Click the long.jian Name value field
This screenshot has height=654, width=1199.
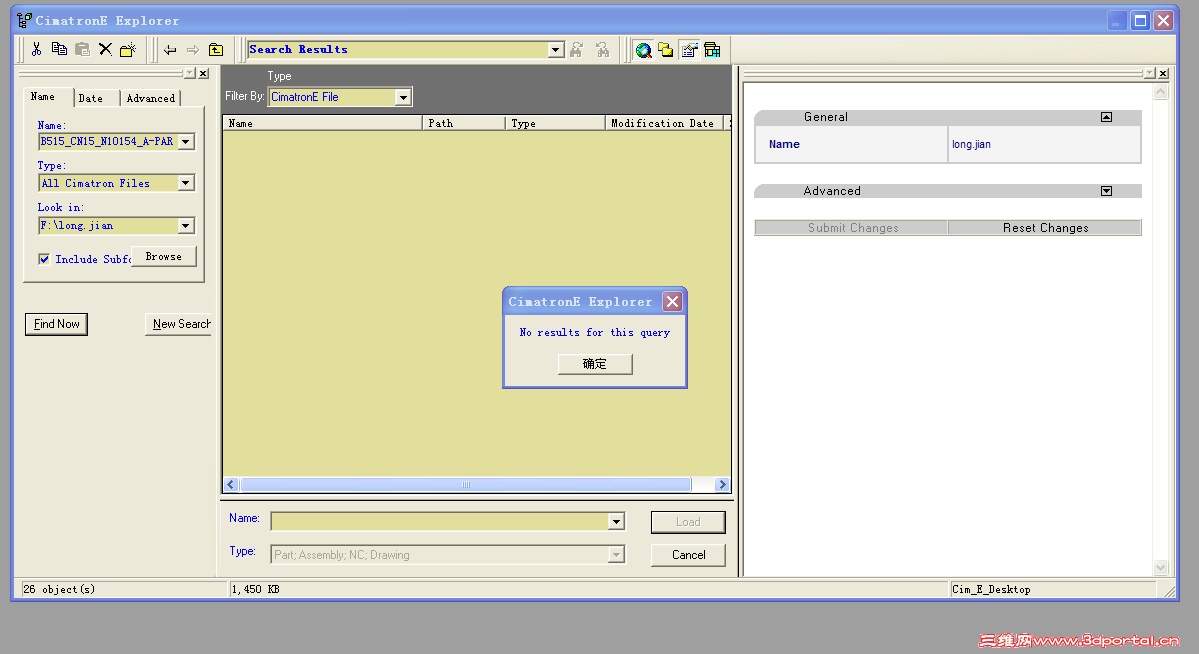point(1045,144)
